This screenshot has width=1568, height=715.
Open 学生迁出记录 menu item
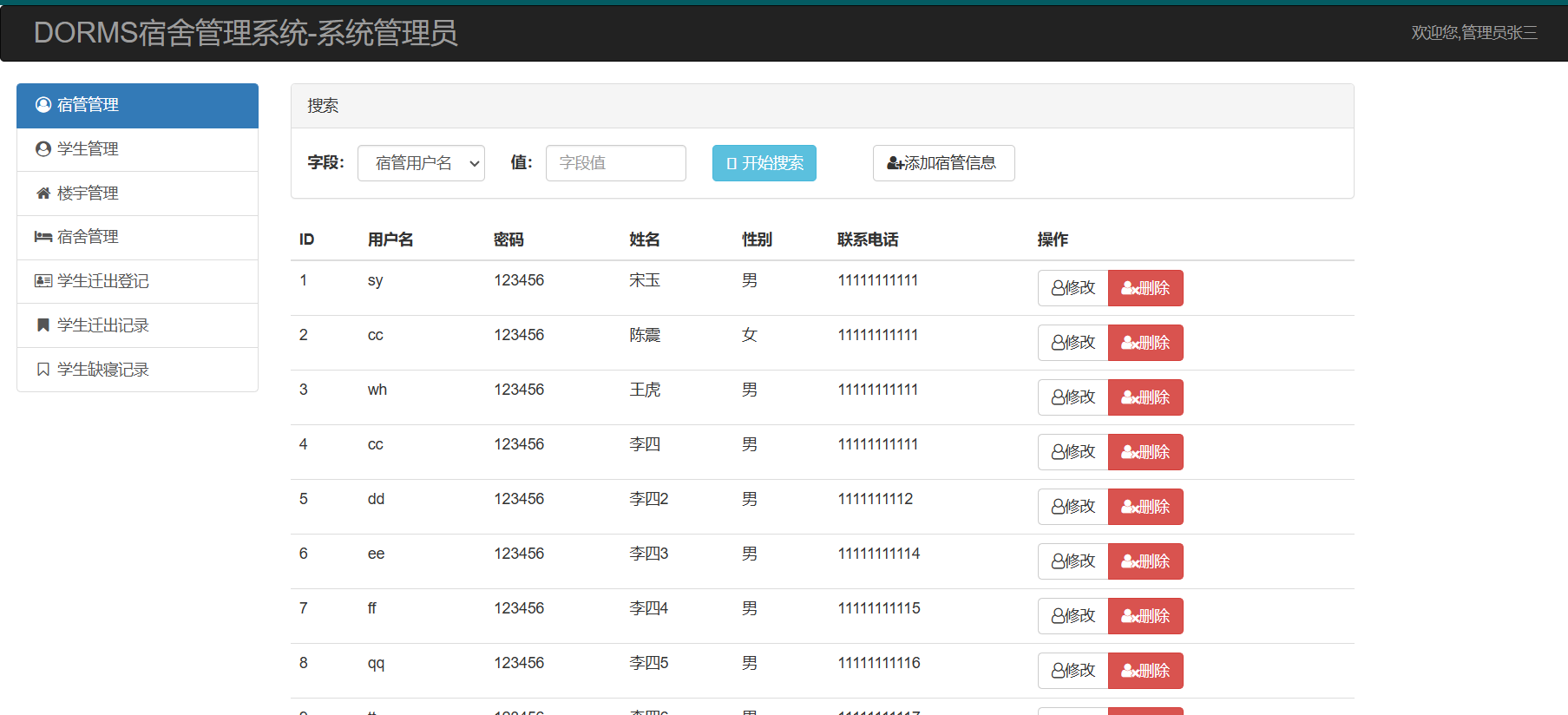coord(137,325)
